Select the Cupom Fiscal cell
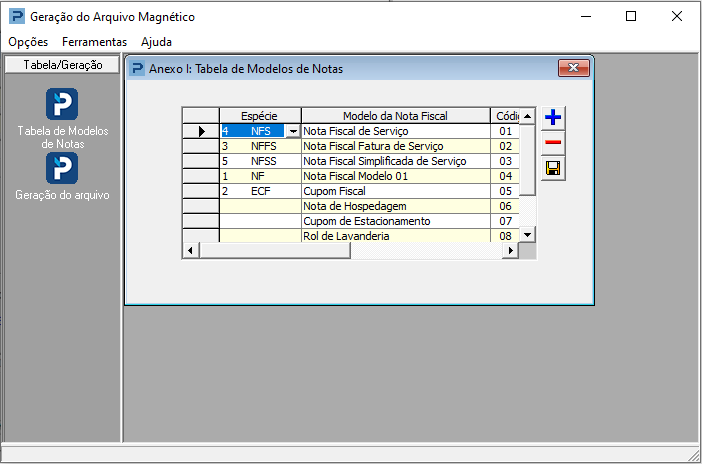Viewport: 702px width, 464px height. point(396,191)
